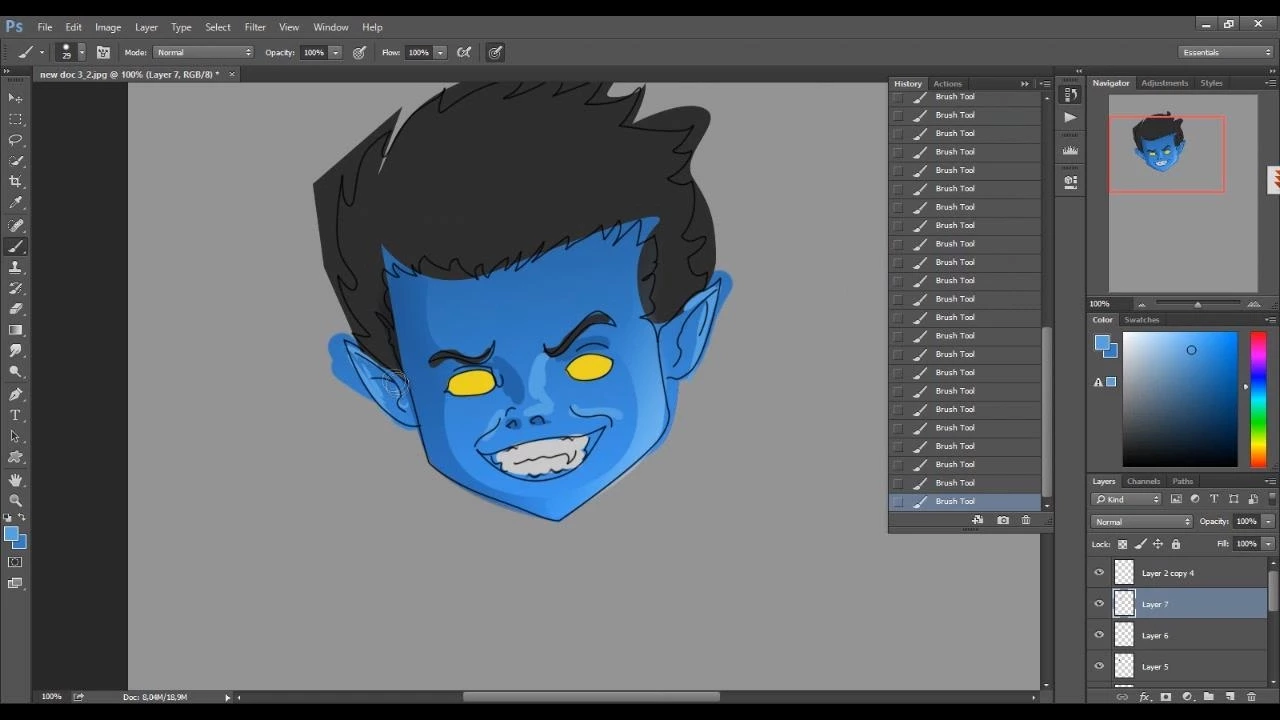This screenshot has height=720, width=1280.
Task: Open the layer Kind filter dropdown
Action: click(x=1127, y=499)
